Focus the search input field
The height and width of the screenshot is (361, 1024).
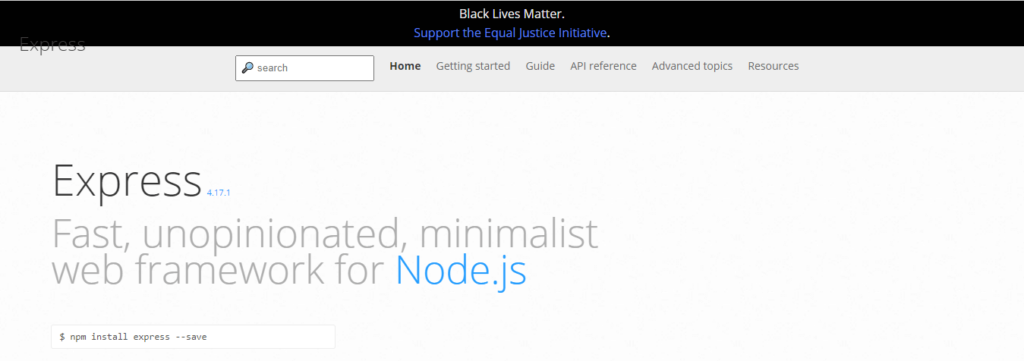pos(304,68)
